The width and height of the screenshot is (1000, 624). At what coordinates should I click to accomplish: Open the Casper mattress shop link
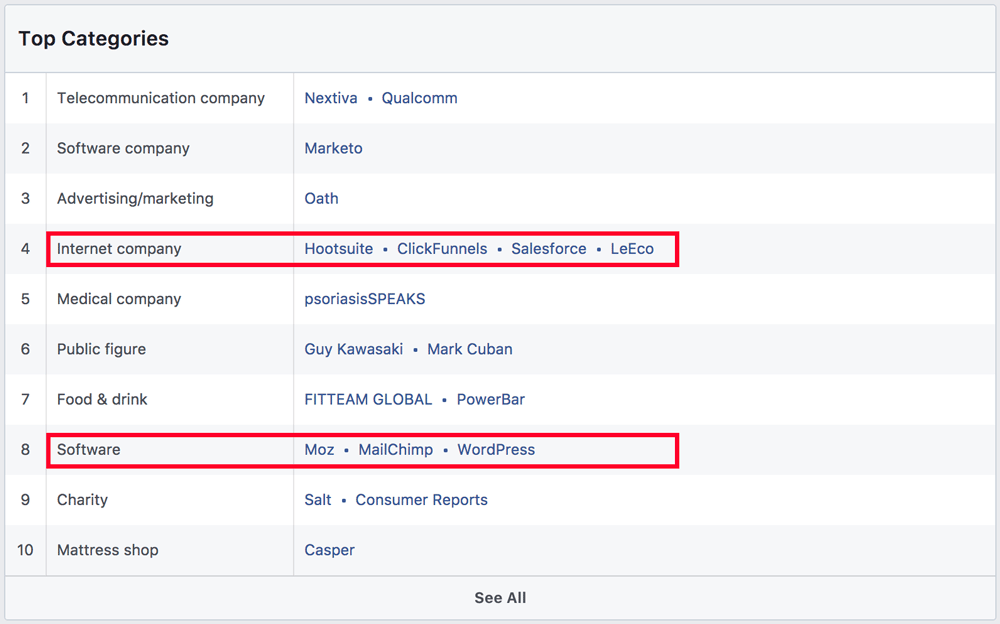pyautogui.click(x=329, y=550)
